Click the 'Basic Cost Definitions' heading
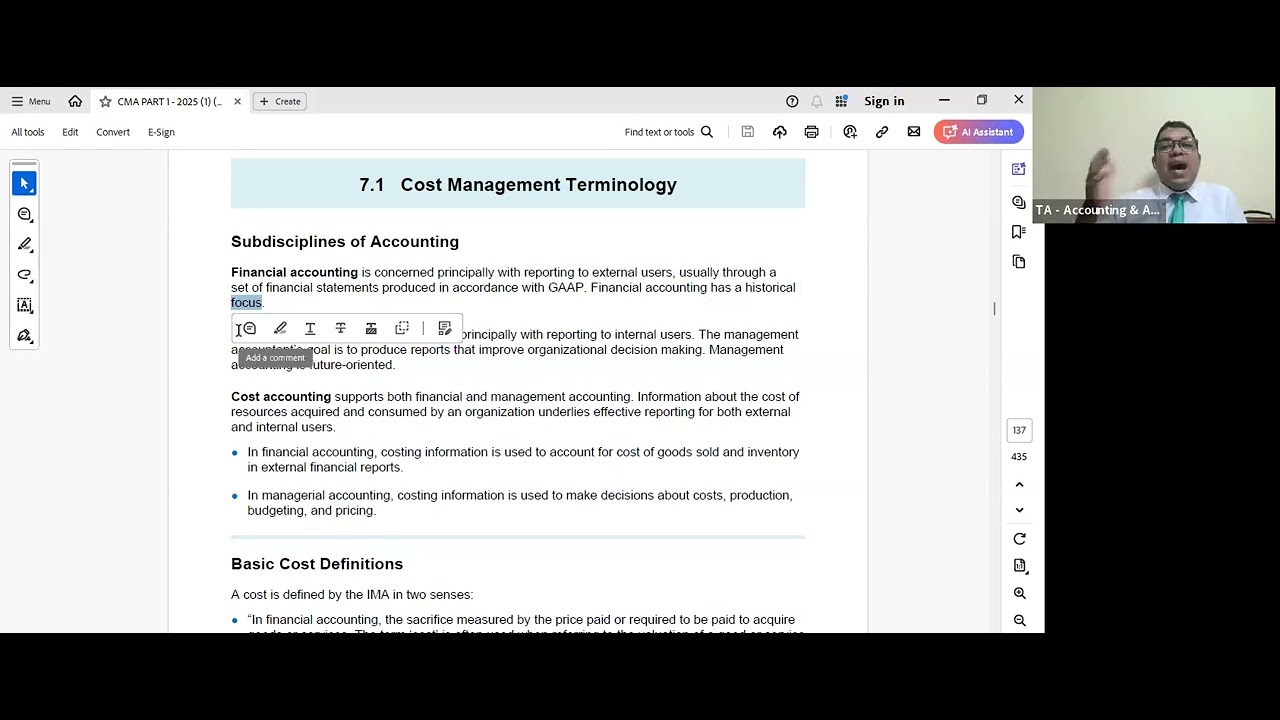Viewport: 1280px width, 720px height. click(317, 564)
